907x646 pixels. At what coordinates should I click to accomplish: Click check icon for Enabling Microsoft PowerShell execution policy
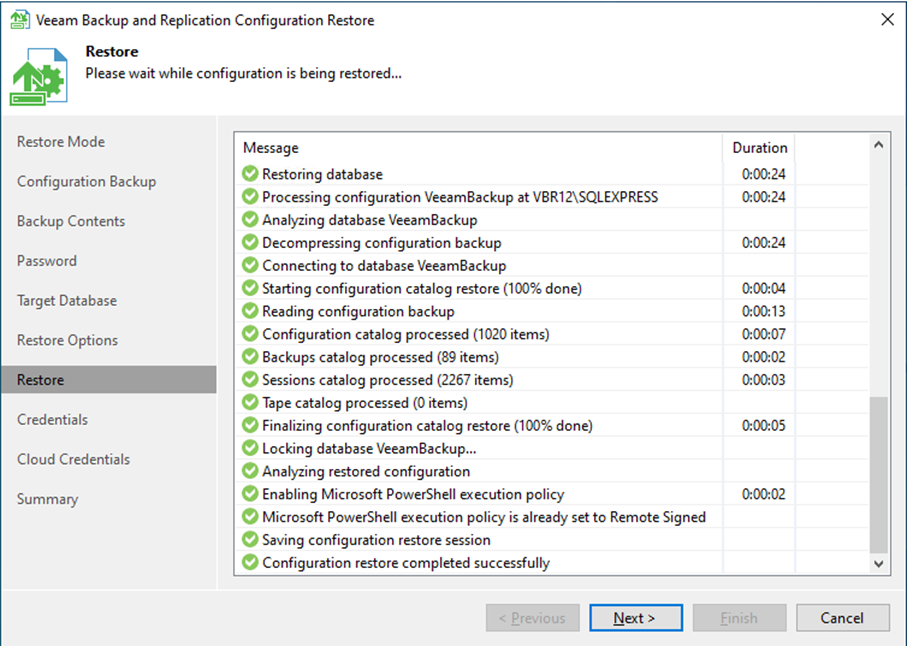tap(250, 493)
